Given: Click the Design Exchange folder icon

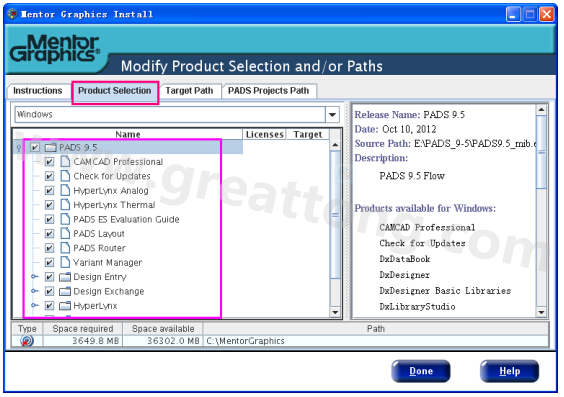Looking at the screenshot, I should click(x=65, y=291).
